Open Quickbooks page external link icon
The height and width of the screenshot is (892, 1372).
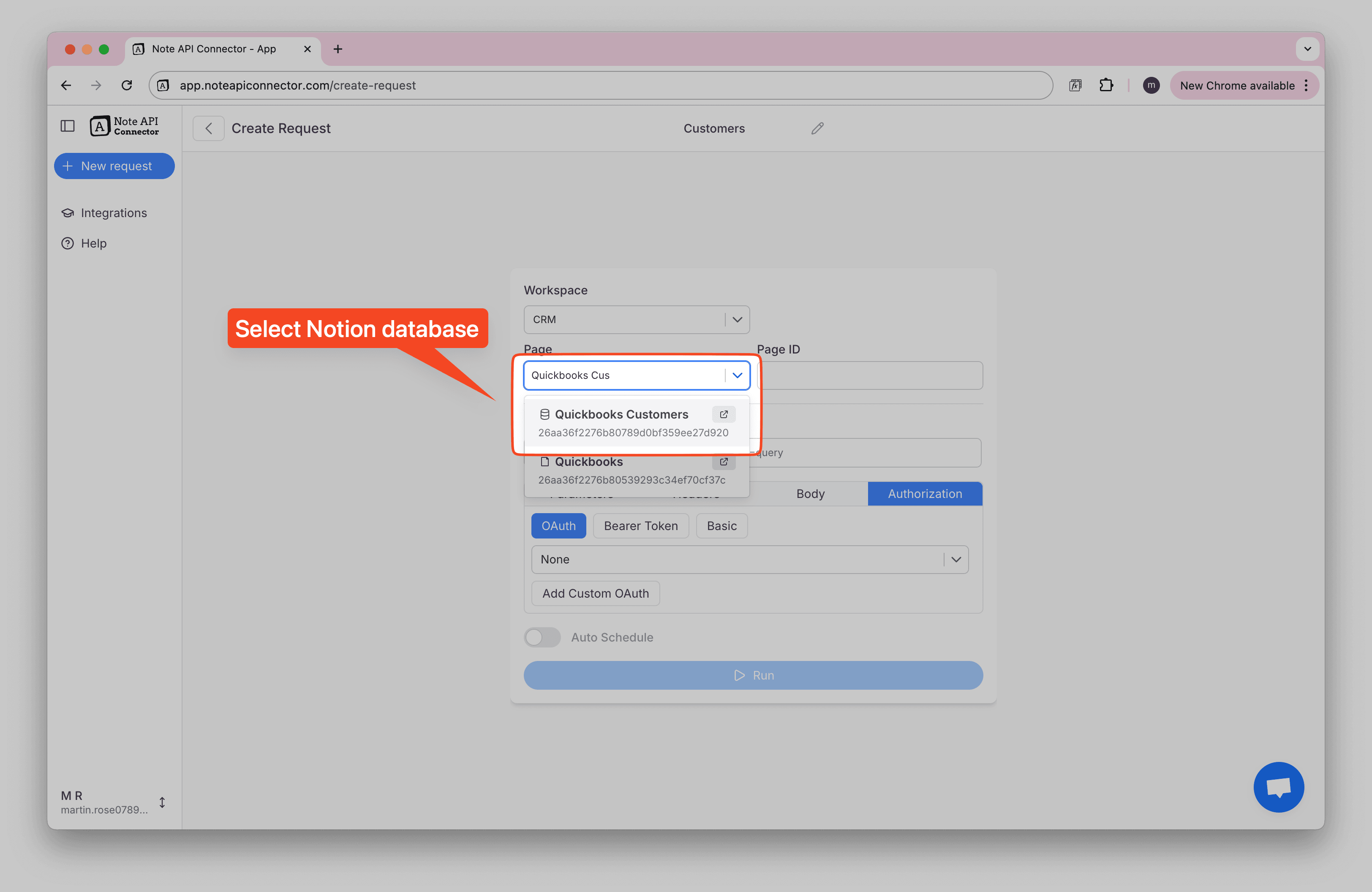click(724, 462)
